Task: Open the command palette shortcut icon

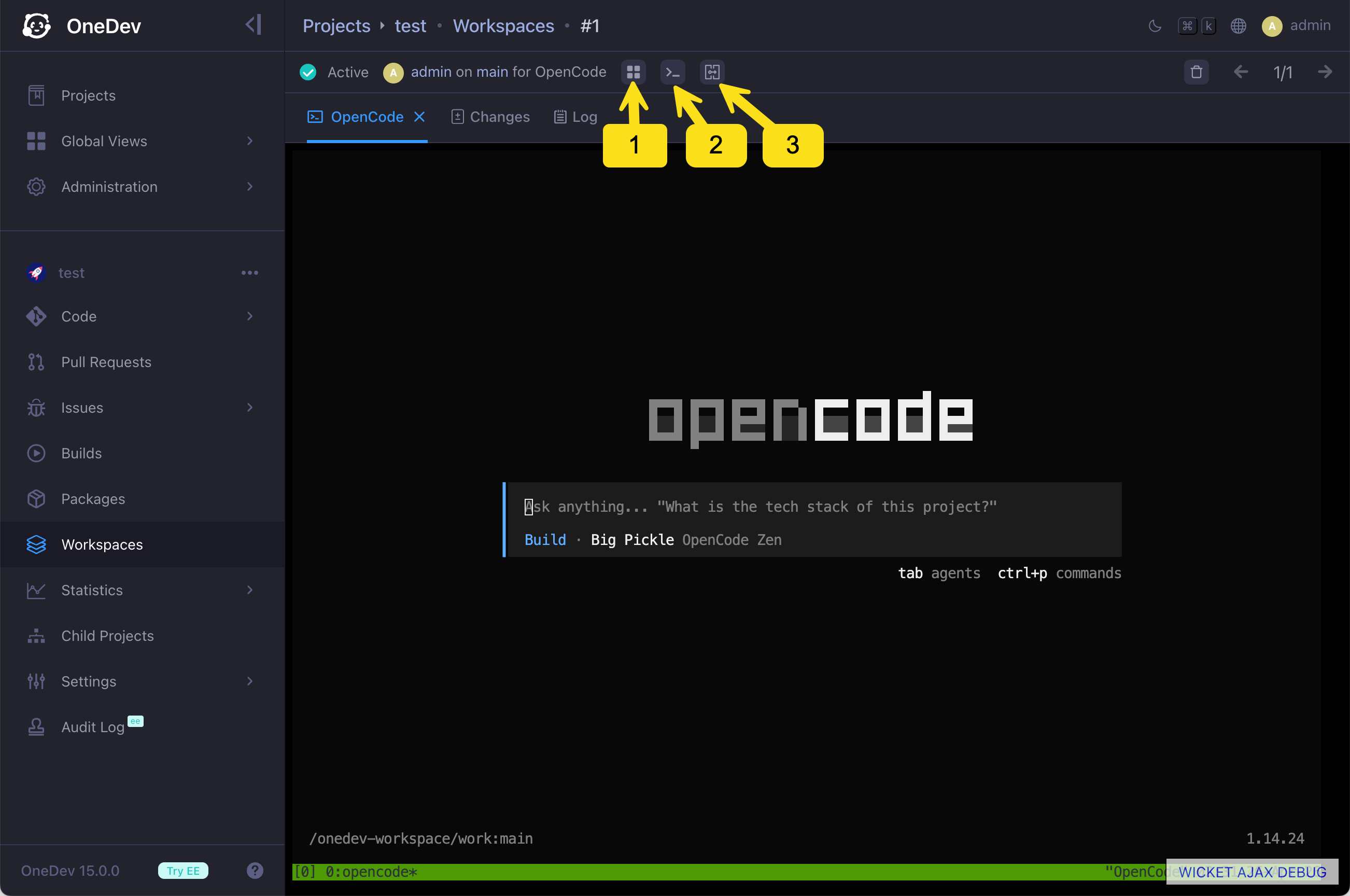Action: coord(1197,26)
